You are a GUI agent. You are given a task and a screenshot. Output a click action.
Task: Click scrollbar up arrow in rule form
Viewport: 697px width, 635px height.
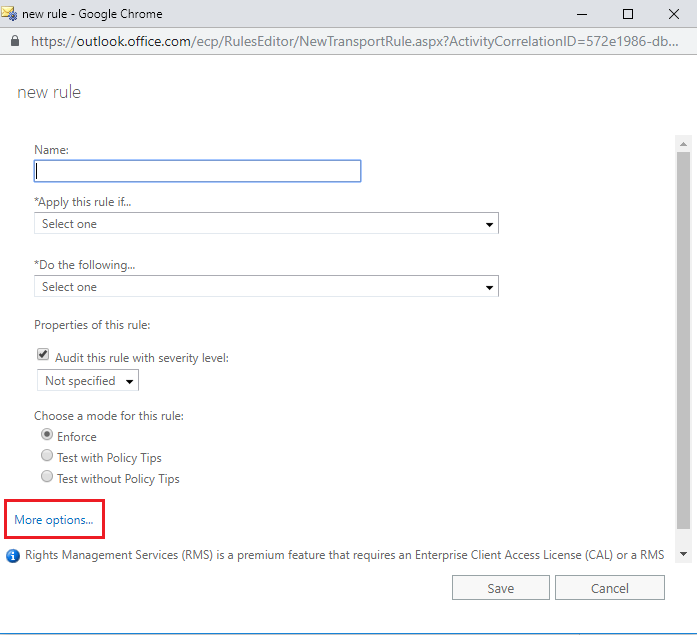pos(683,144)
